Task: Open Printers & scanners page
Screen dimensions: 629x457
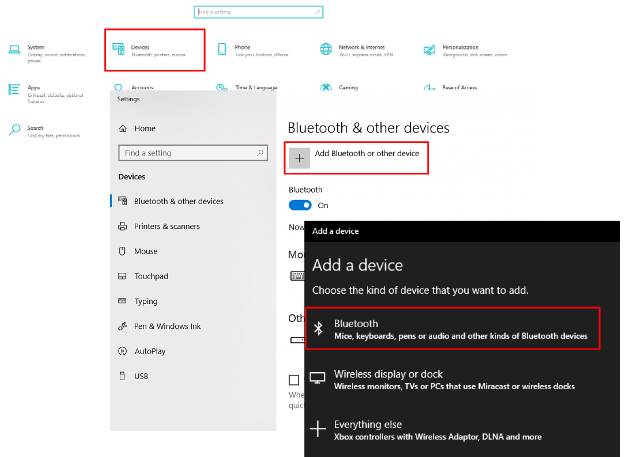Action: coord(167,226)
